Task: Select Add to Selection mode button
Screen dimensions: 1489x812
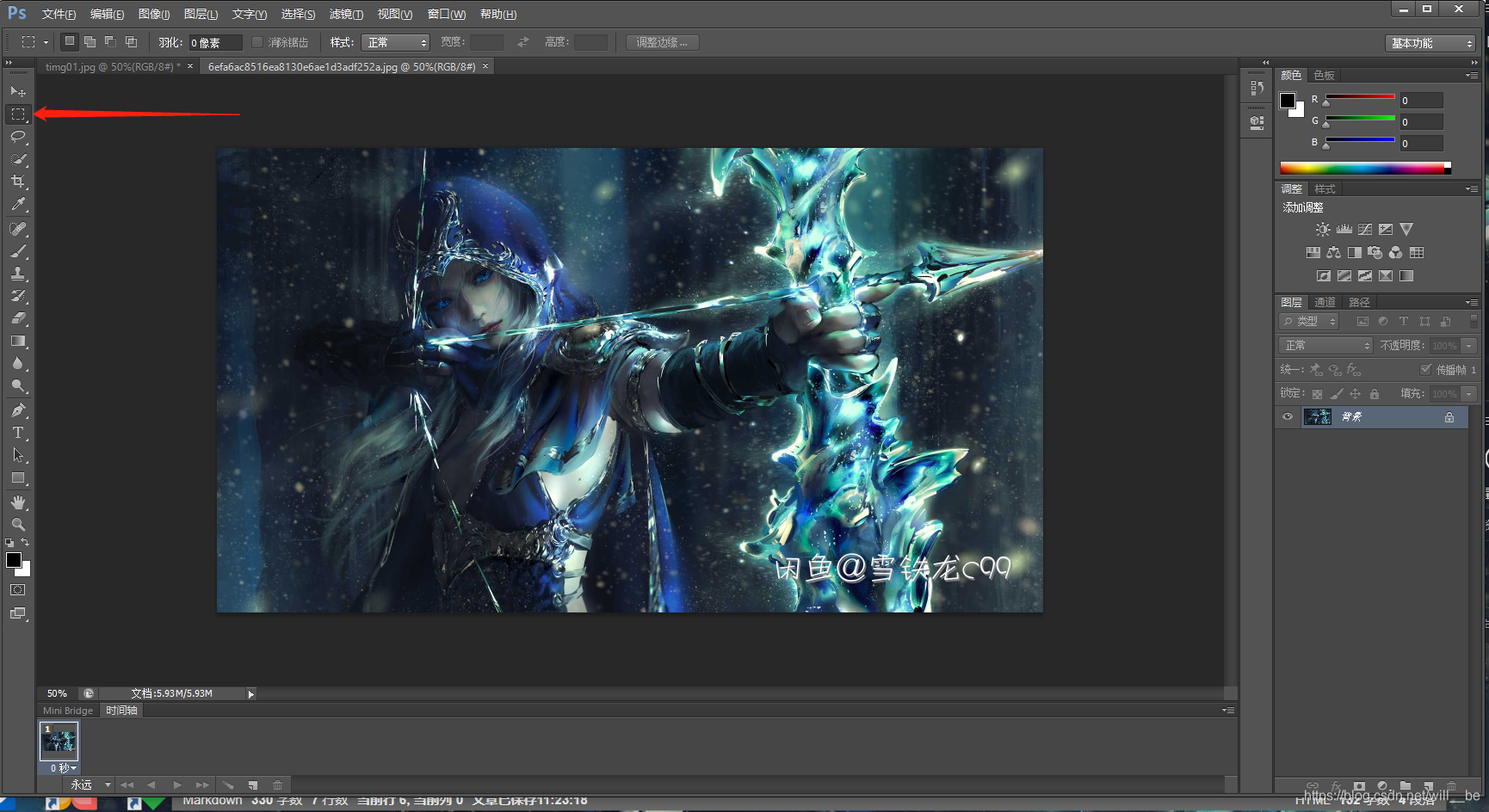Action: [90, 41]
